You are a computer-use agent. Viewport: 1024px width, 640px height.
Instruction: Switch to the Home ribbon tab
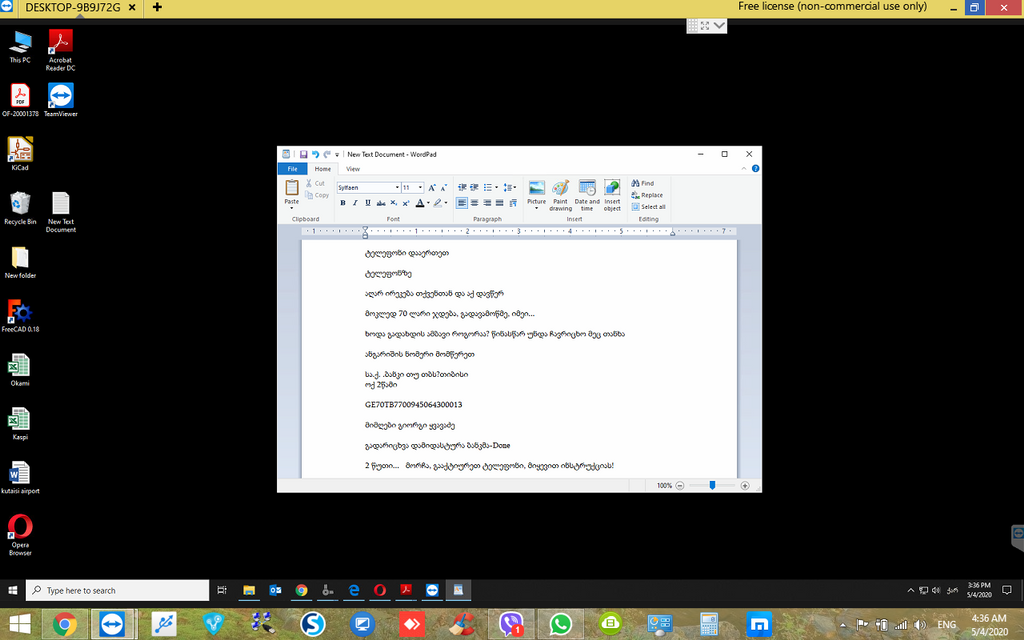pos(323,168)
